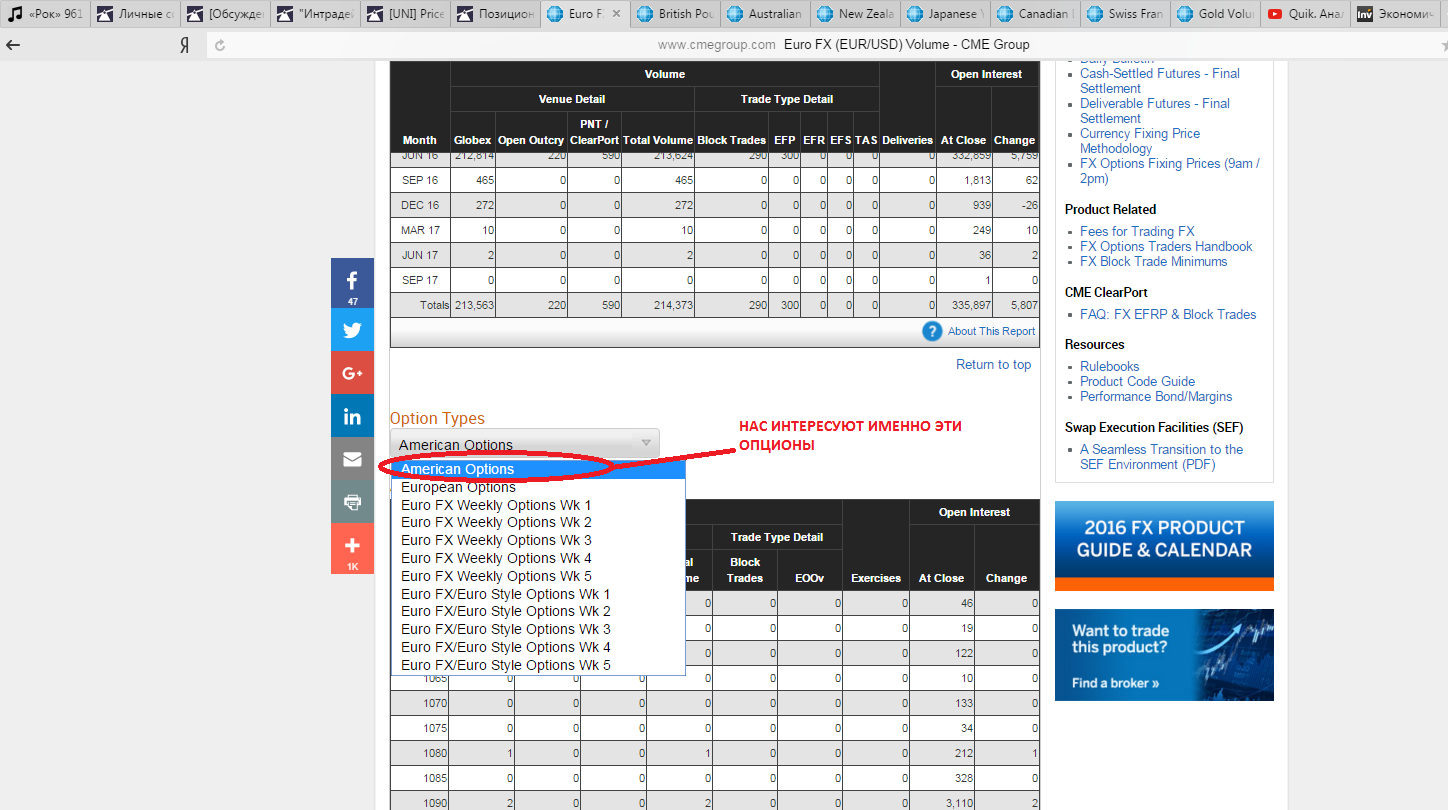This screenshot has height=810, width=1448.
Task: Open Currency Fixing Price Methodology link
Action: [x=1140, y=141]
